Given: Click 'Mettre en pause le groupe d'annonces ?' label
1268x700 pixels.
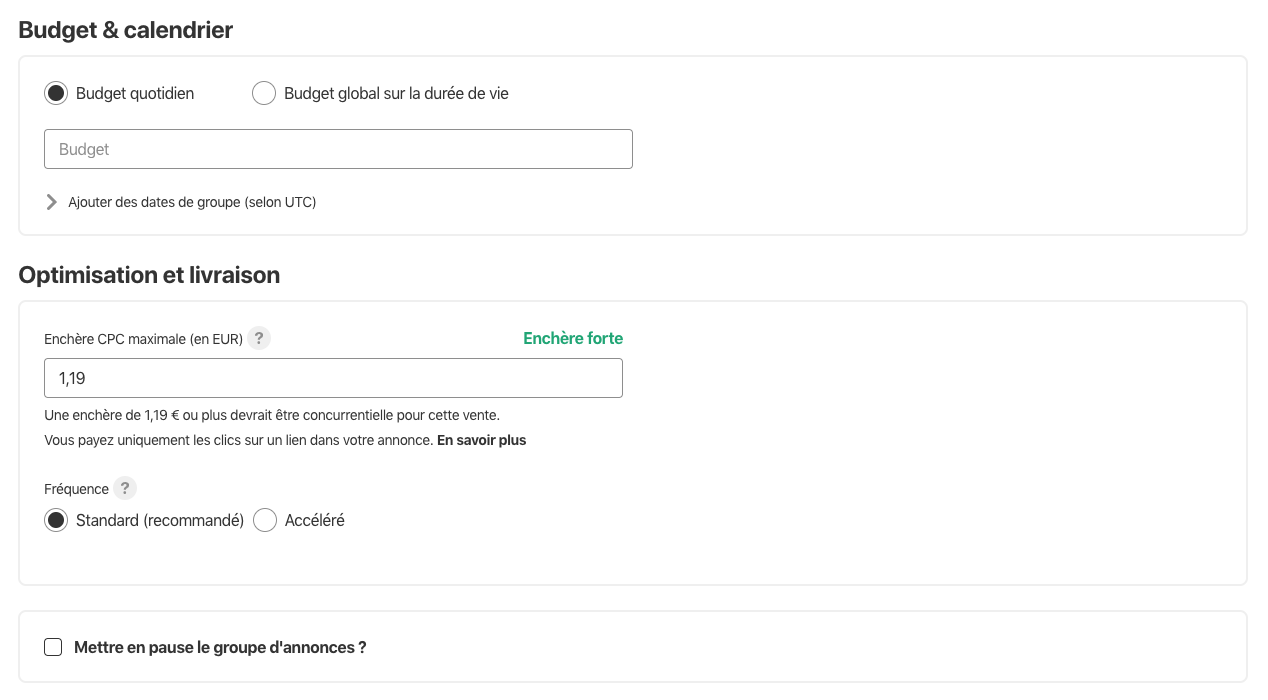Looking at the screenshot, I should pos(220,647).
